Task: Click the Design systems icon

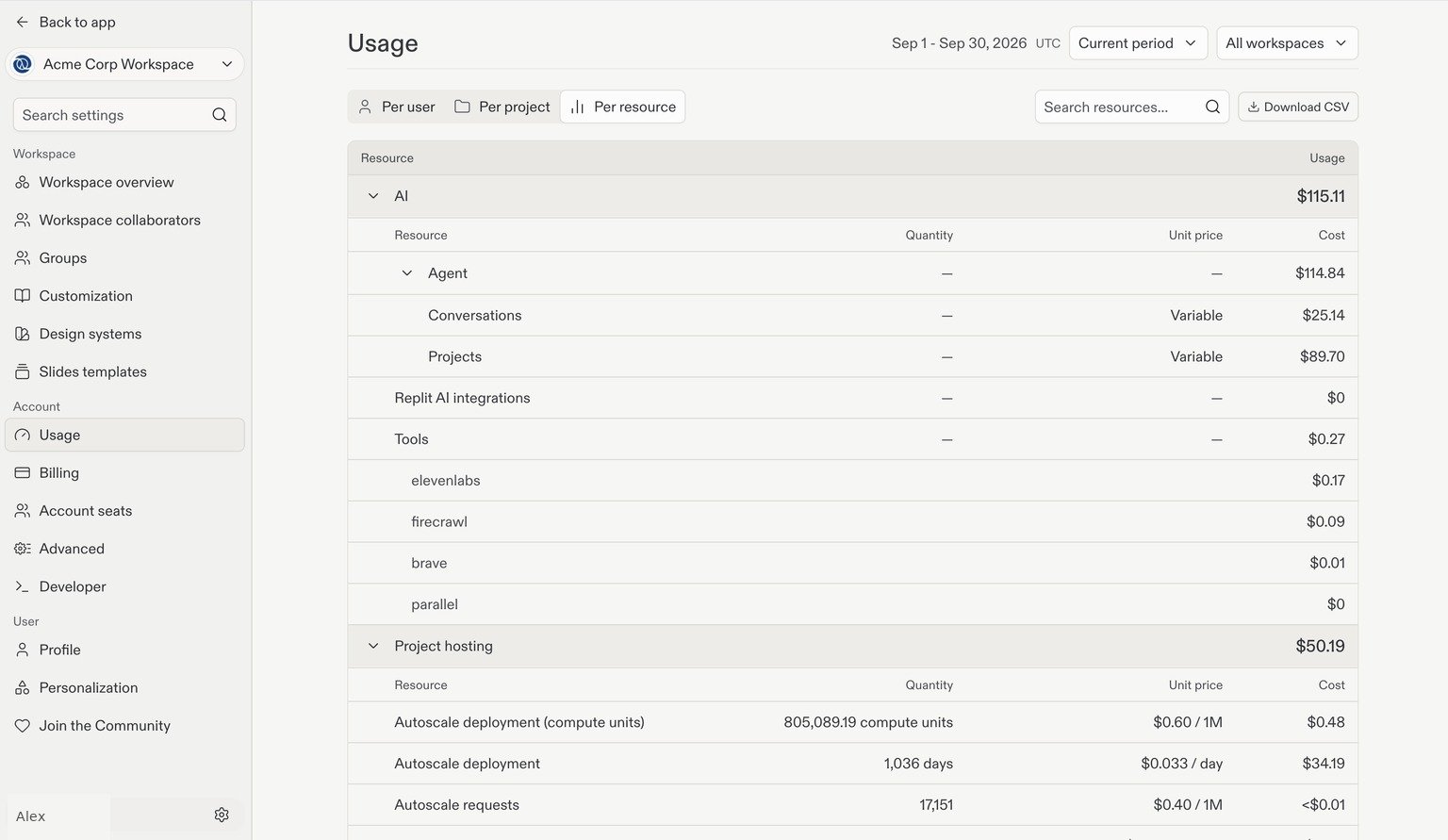Action: click(x=23, y=334)
